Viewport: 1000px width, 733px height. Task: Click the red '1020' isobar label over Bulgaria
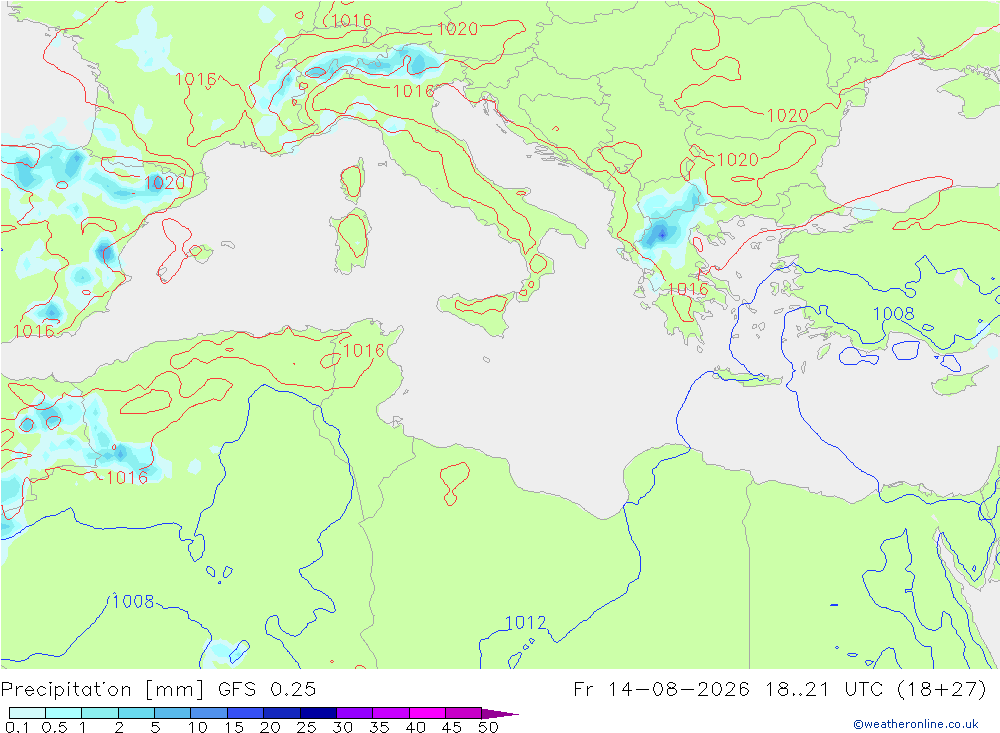pyautogui.click(x=738, y=159)
